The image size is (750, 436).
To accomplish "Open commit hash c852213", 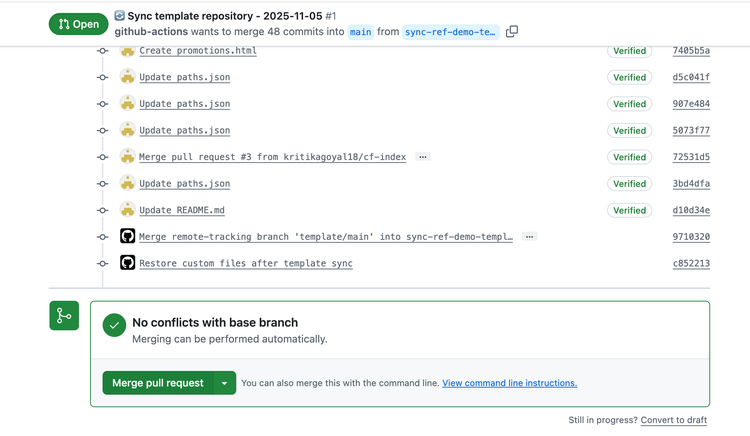I will pyautogui.click(x=691, y=264).
